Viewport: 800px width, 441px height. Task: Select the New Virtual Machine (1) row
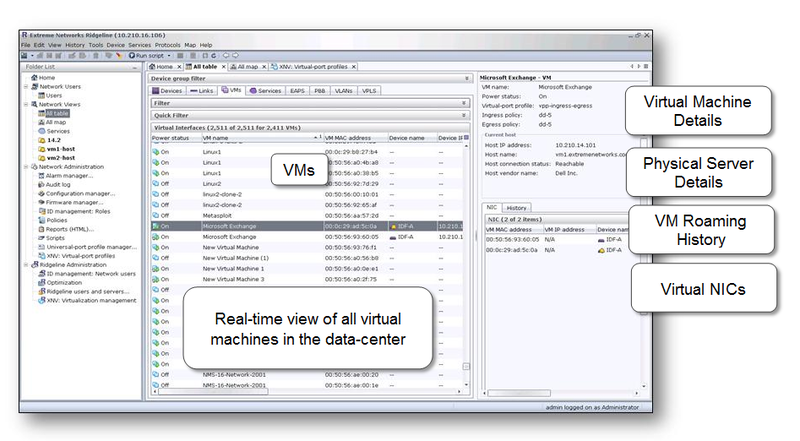307,258
